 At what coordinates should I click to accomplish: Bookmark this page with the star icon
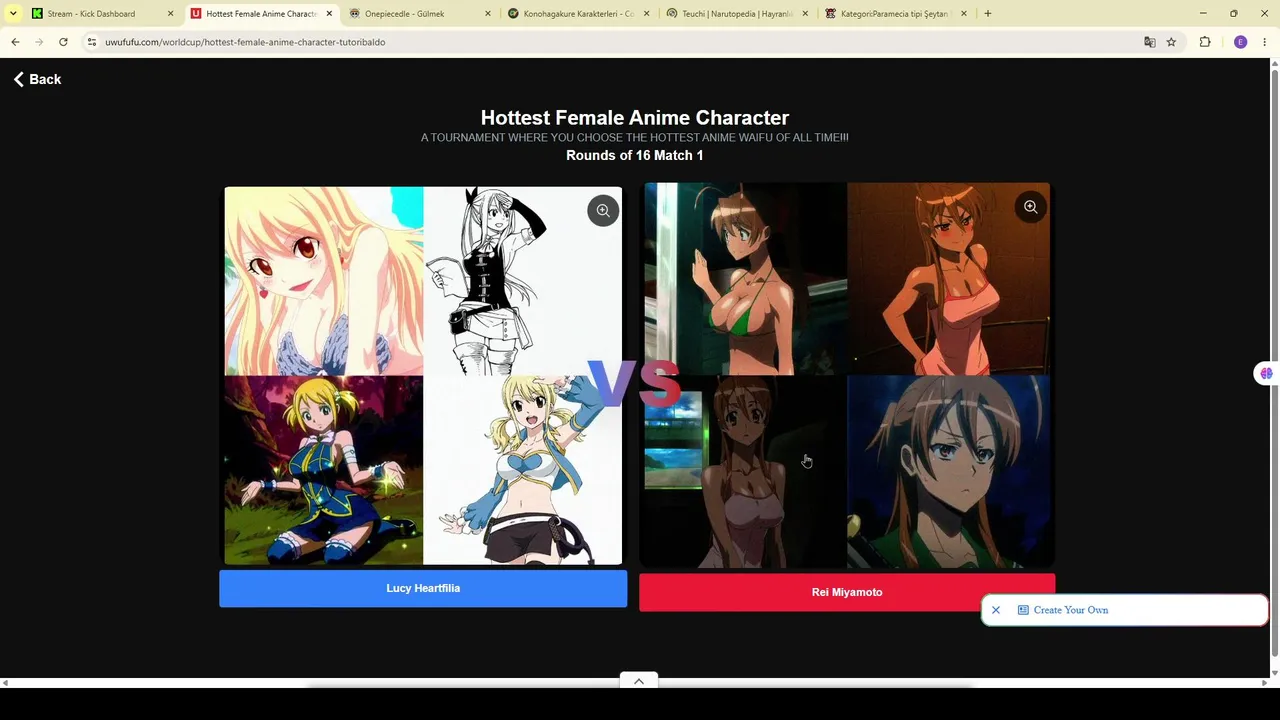1171,42
